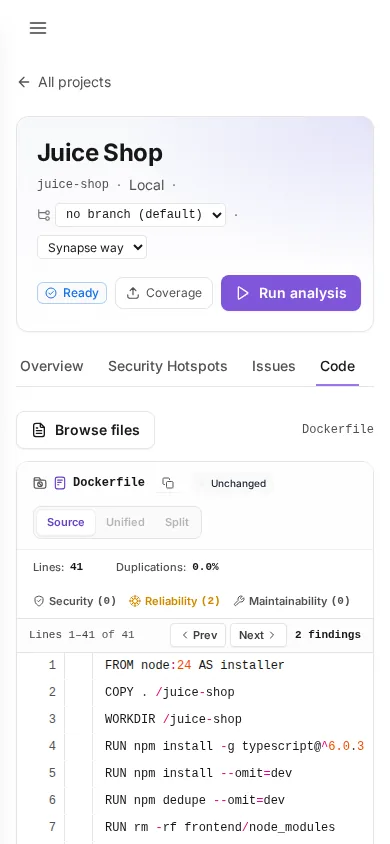
Task: Click the Lines 1–41 of 41 text
Action: point(82,635)
